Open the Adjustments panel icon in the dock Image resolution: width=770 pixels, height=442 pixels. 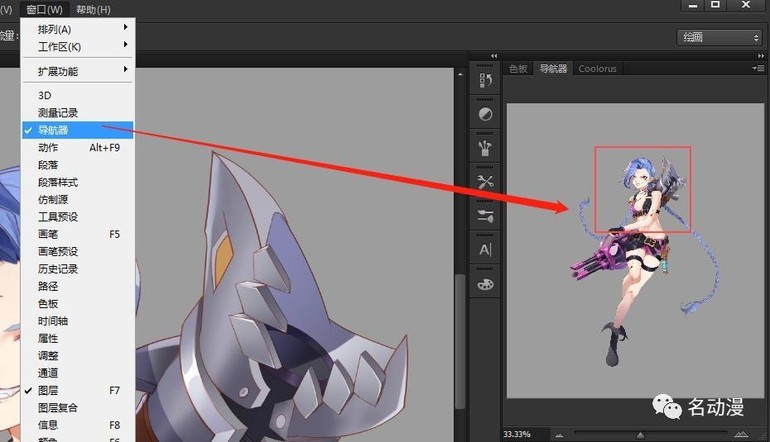point(486,114)
